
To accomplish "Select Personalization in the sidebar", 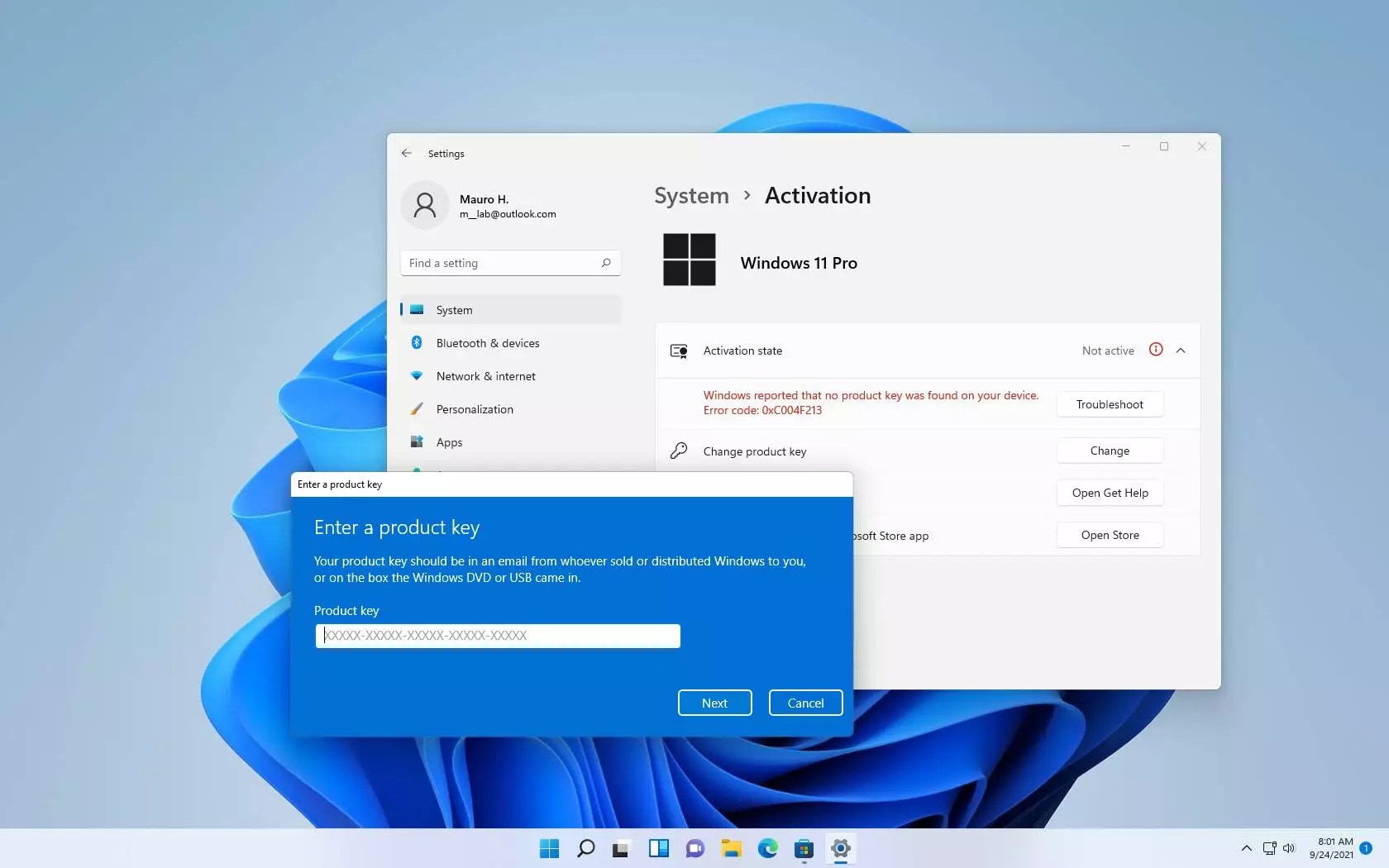I will [x=476, y=409].
